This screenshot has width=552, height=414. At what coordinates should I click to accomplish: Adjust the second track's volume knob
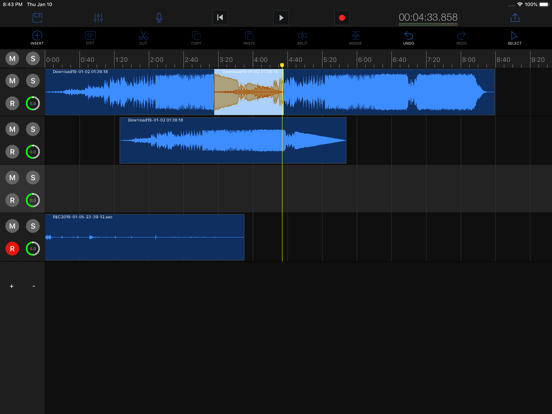tap(33, 152)
